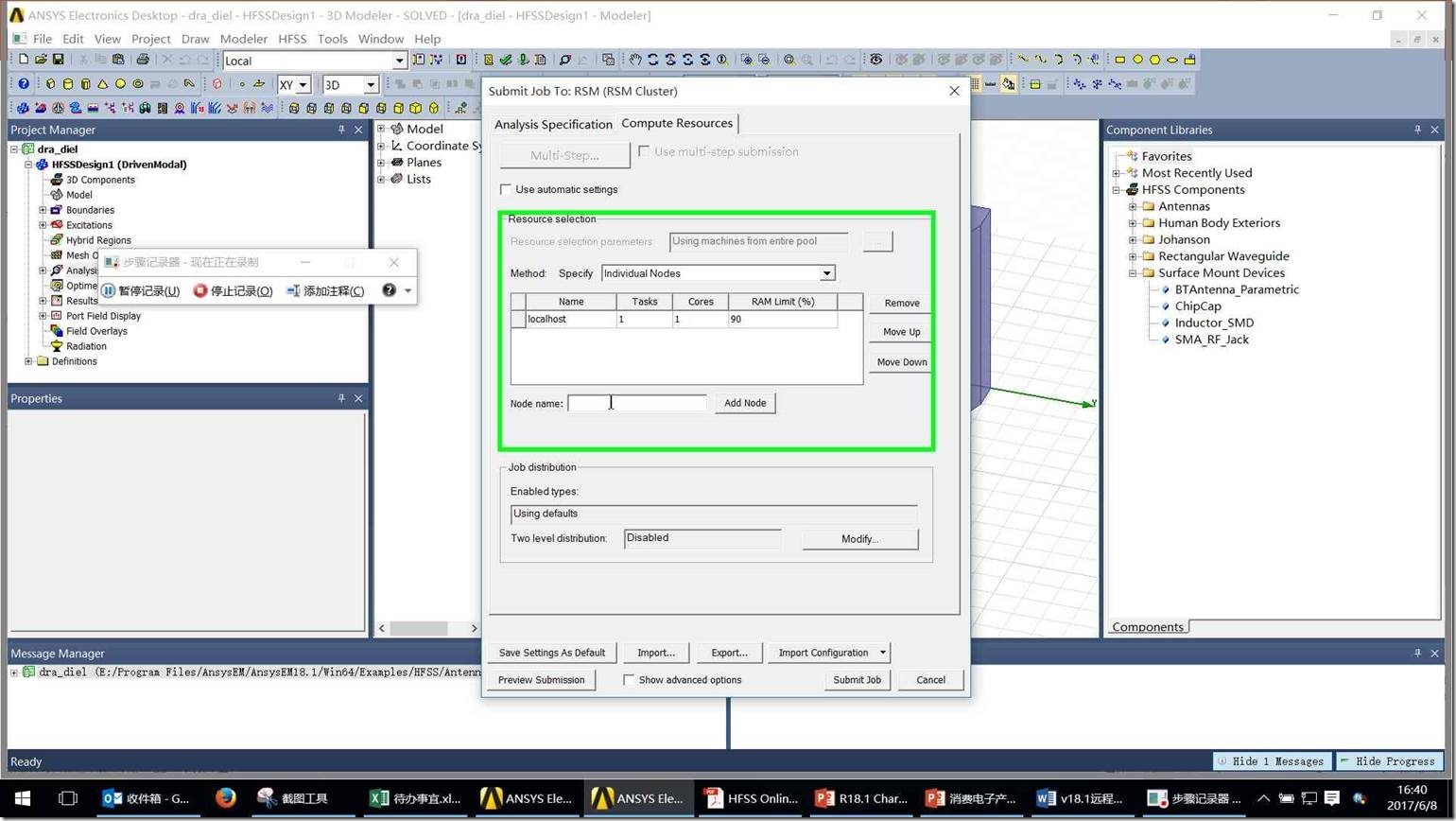Select Radiation in Project Manager tree

[86, 346]
